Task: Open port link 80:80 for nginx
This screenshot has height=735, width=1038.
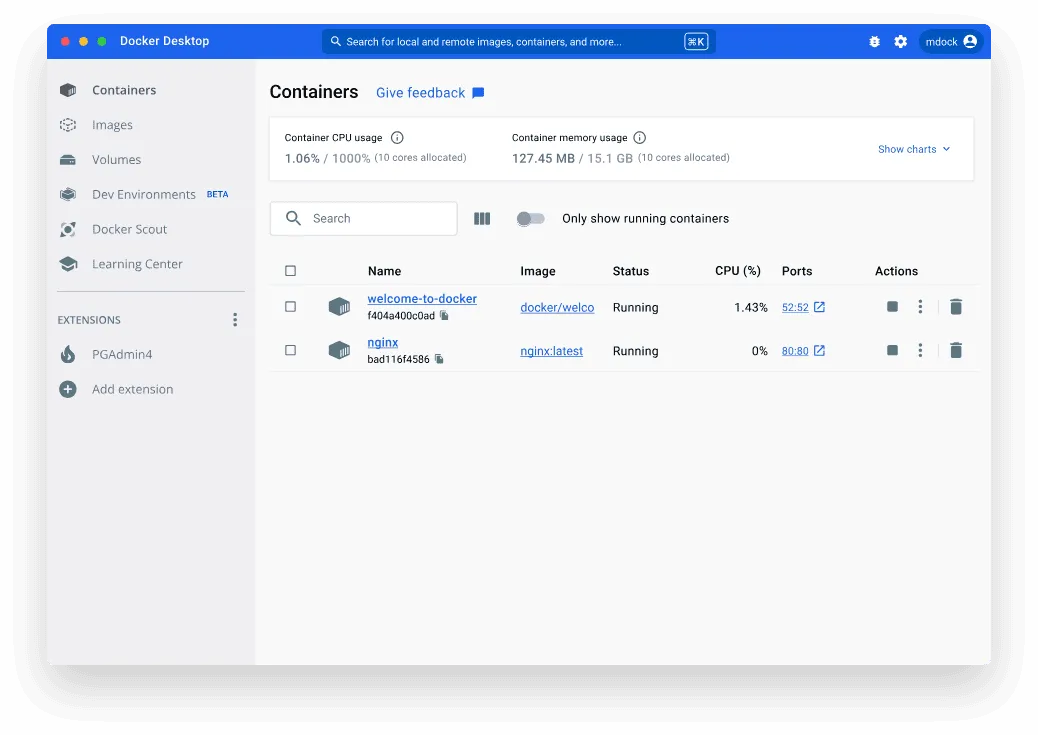Action: point(795,351)
